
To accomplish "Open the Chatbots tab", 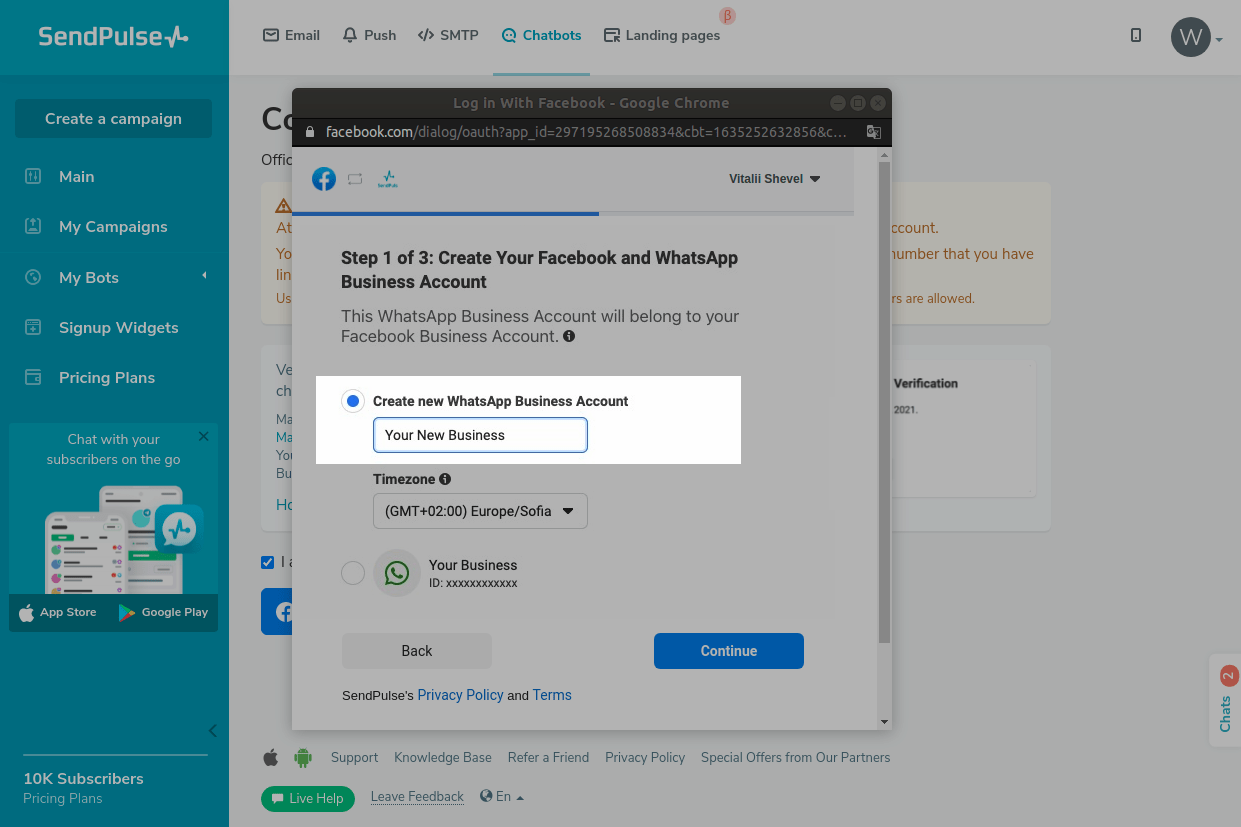I will (541, 35).
